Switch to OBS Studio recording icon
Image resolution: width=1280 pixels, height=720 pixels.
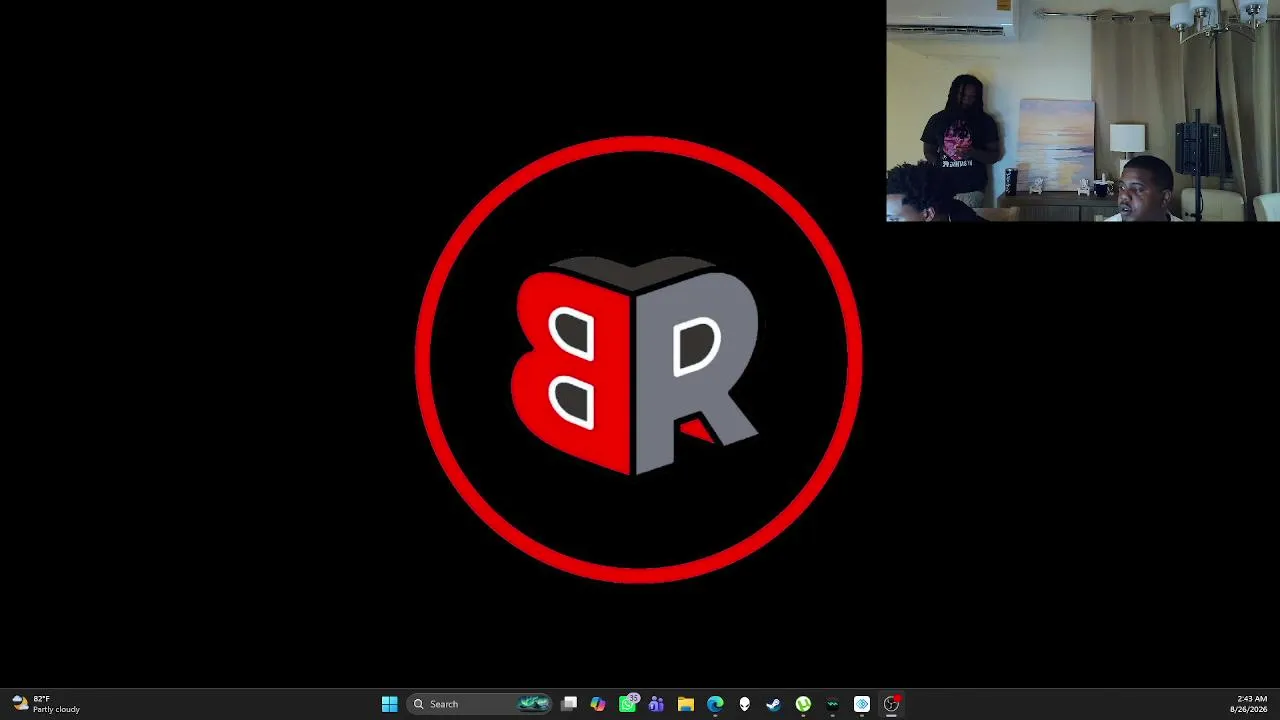tap(891, 704)
